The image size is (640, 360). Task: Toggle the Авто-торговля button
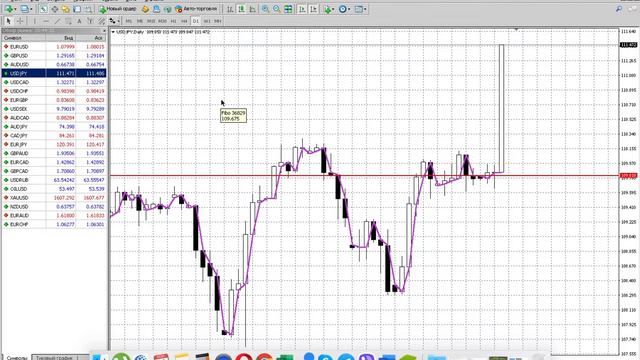click(x=196, y=9)
